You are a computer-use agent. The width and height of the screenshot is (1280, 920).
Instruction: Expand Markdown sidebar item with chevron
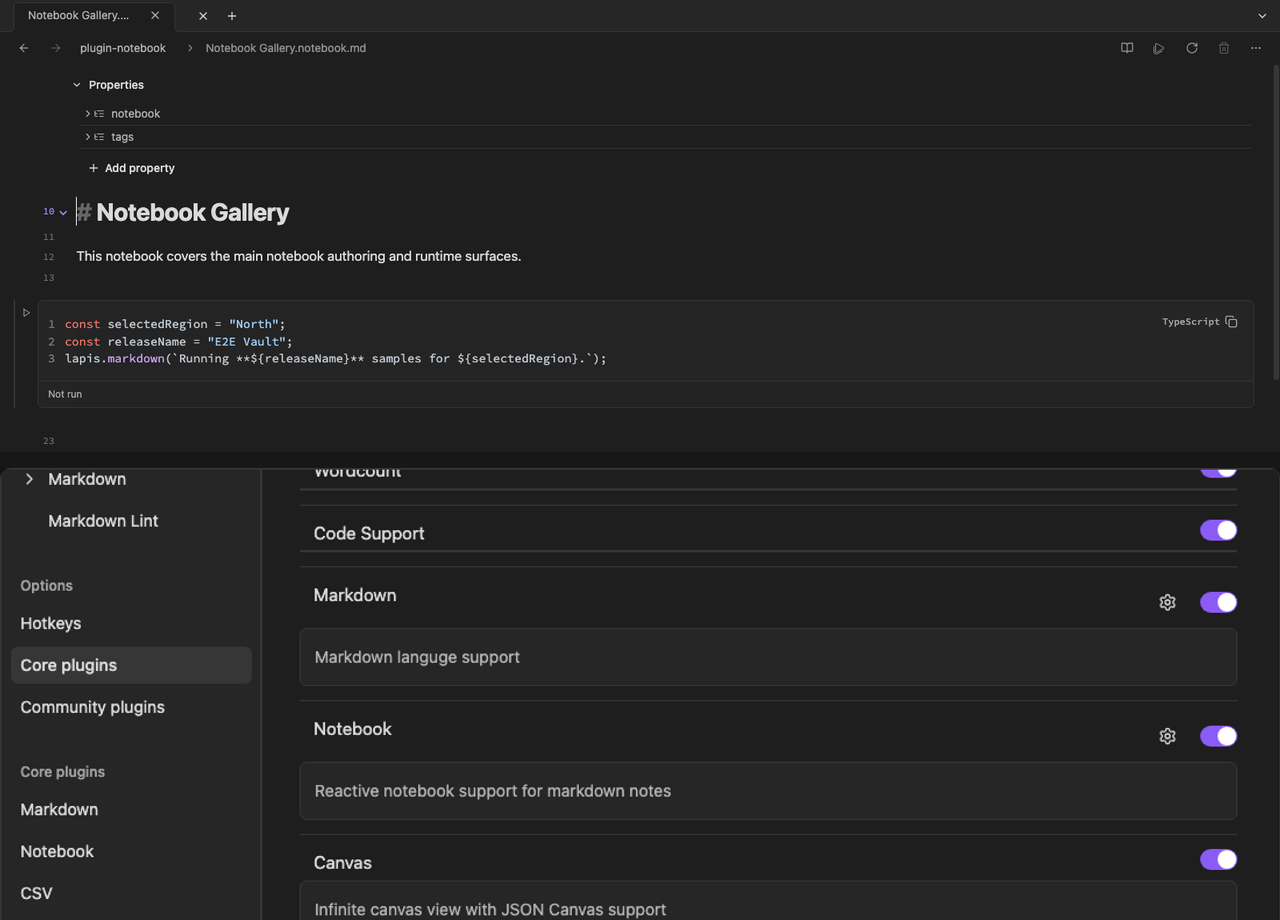[x=29, y=479]
